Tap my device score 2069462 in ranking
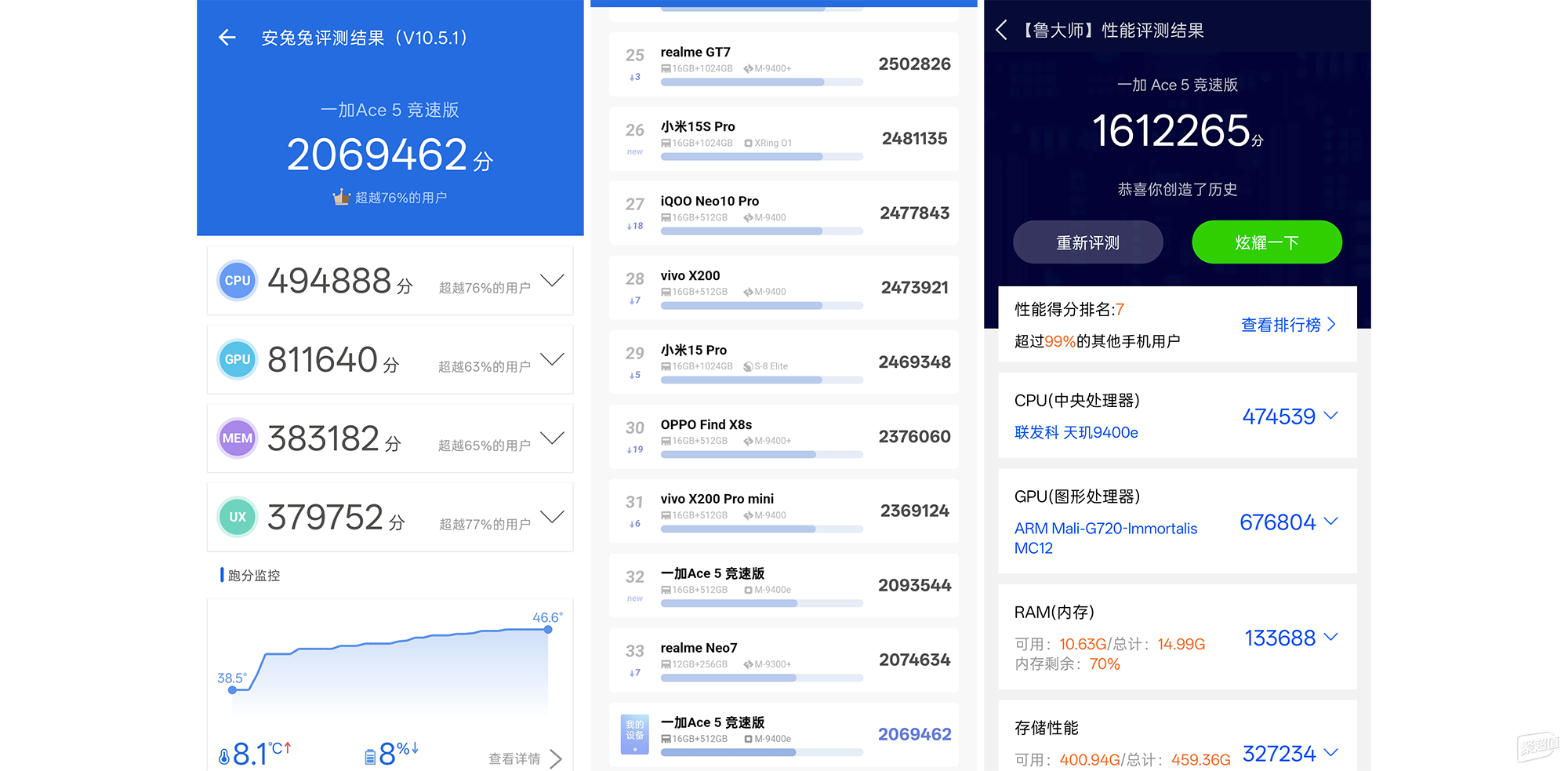The image size is (1568, 771). click(914, 734)
